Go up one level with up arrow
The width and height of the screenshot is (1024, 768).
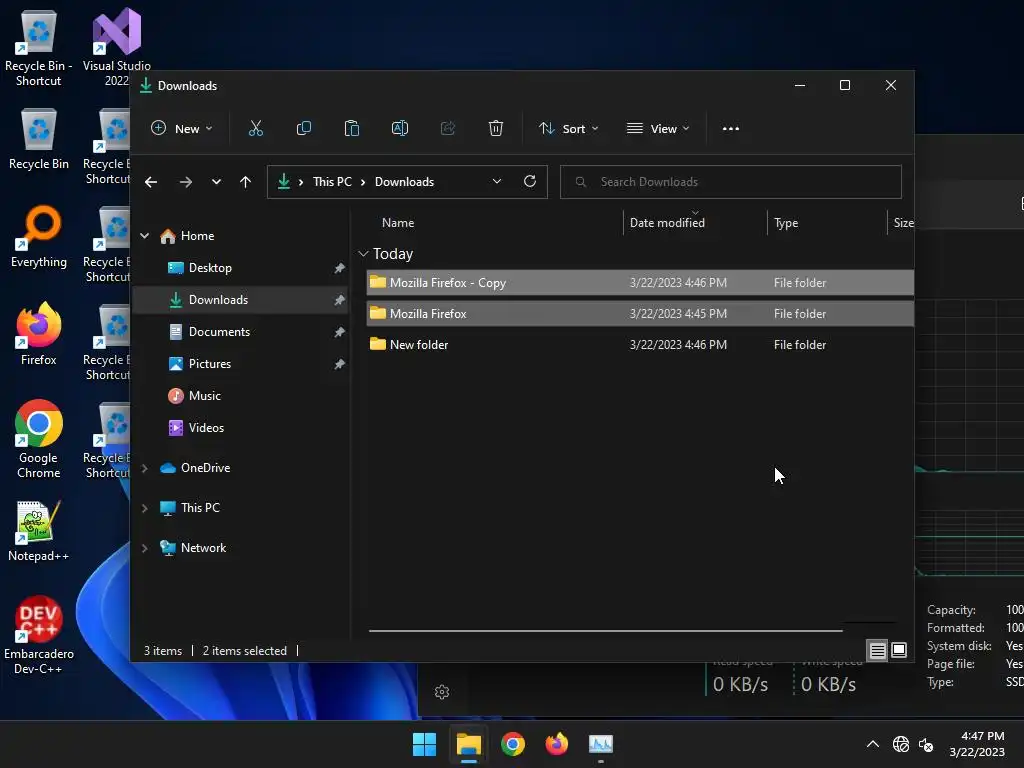pos(245,182)
